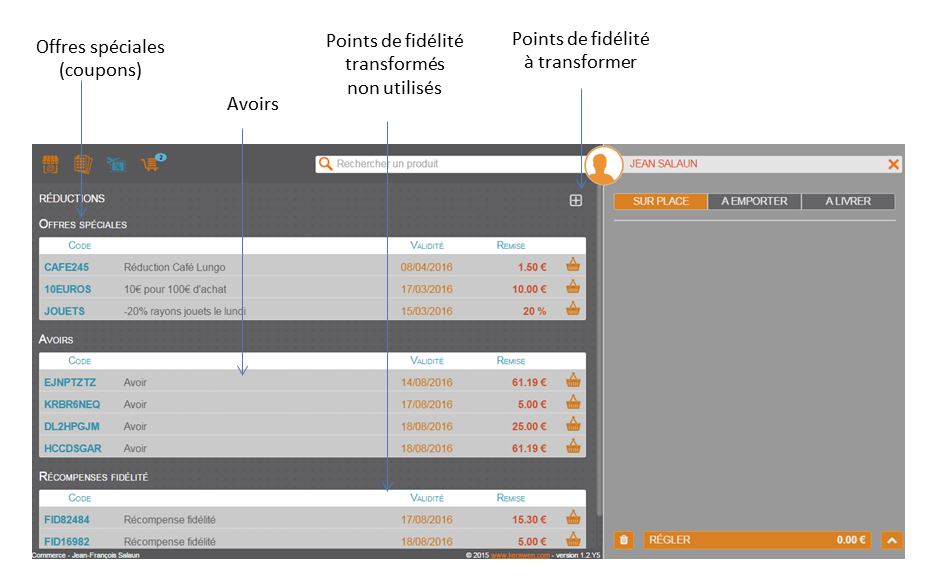Viewport: 941px width, 585px height.
Task: Click the Récompenses fidélité Remise column header
Action: (x=511, y=498)
